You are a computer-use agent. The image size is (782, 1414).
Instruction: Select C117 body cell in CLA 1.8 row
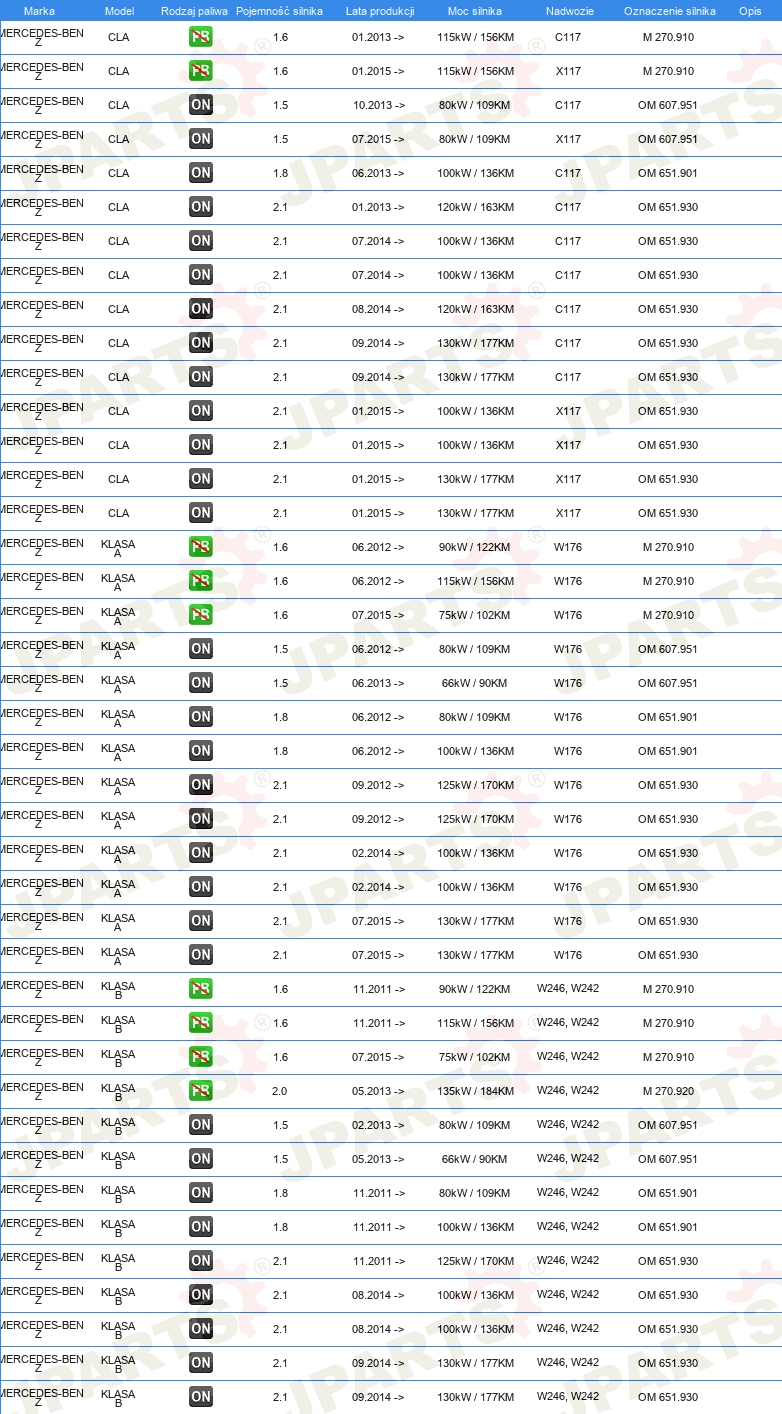568,173
